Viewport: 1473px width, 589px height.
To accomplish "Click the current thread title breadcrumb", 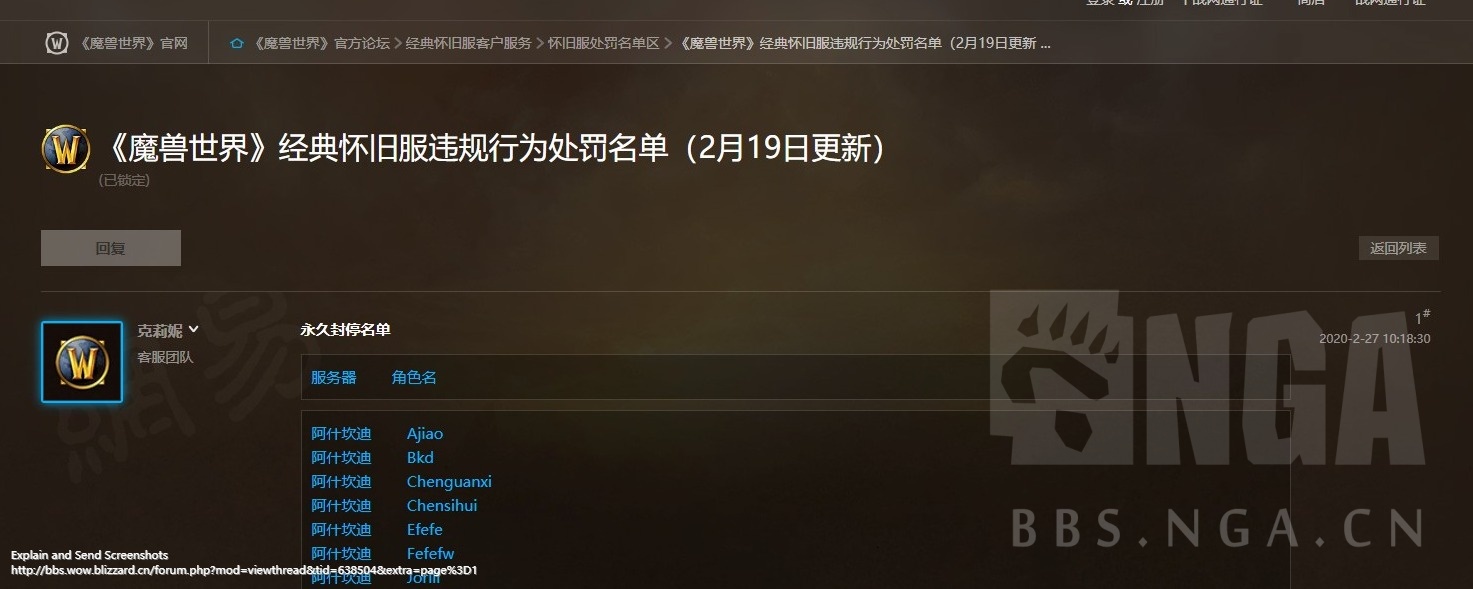I will 865,44.
